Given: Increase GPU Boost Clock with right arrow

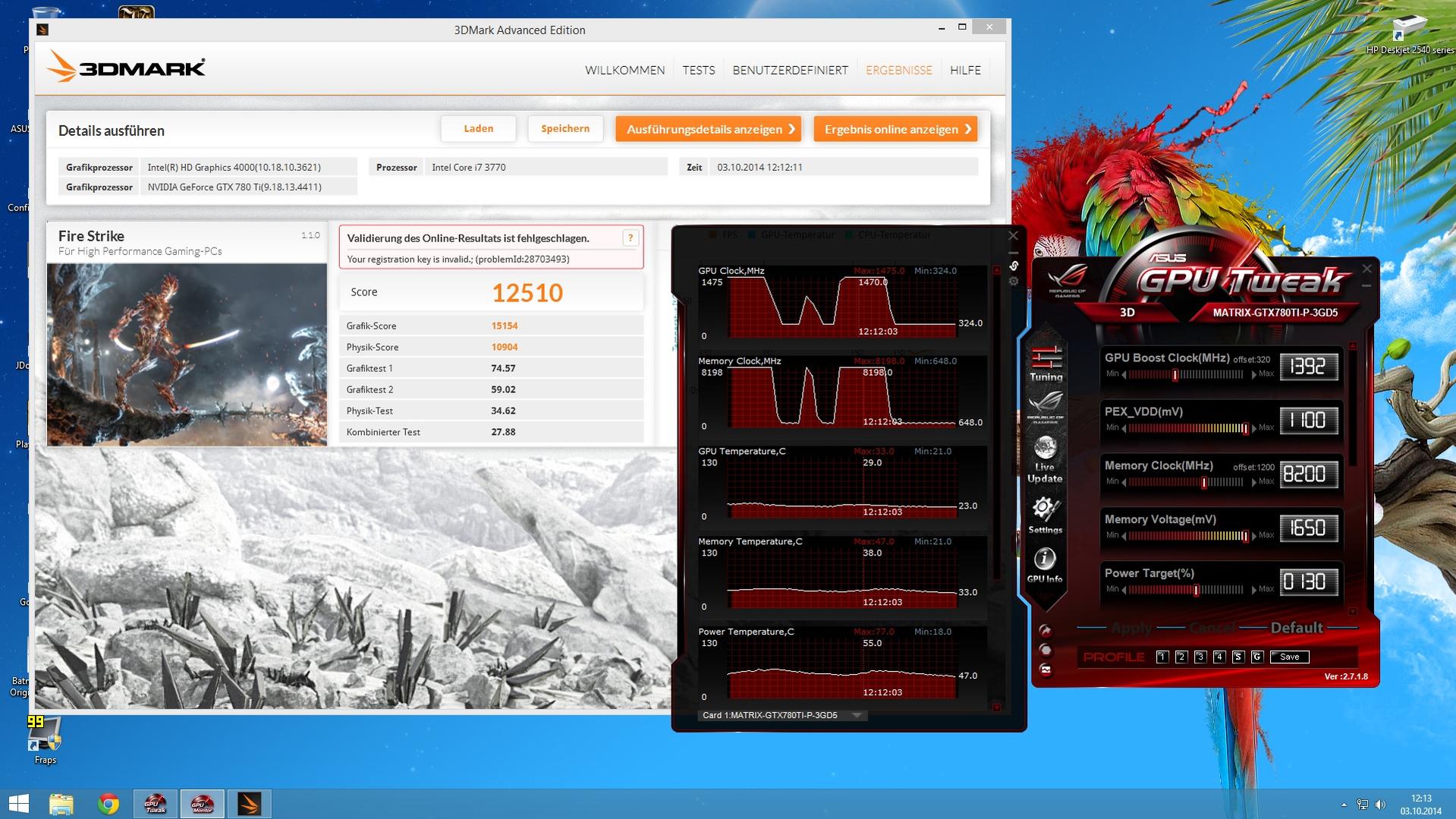Looking at the screenshot, I should click(1253, 375).
